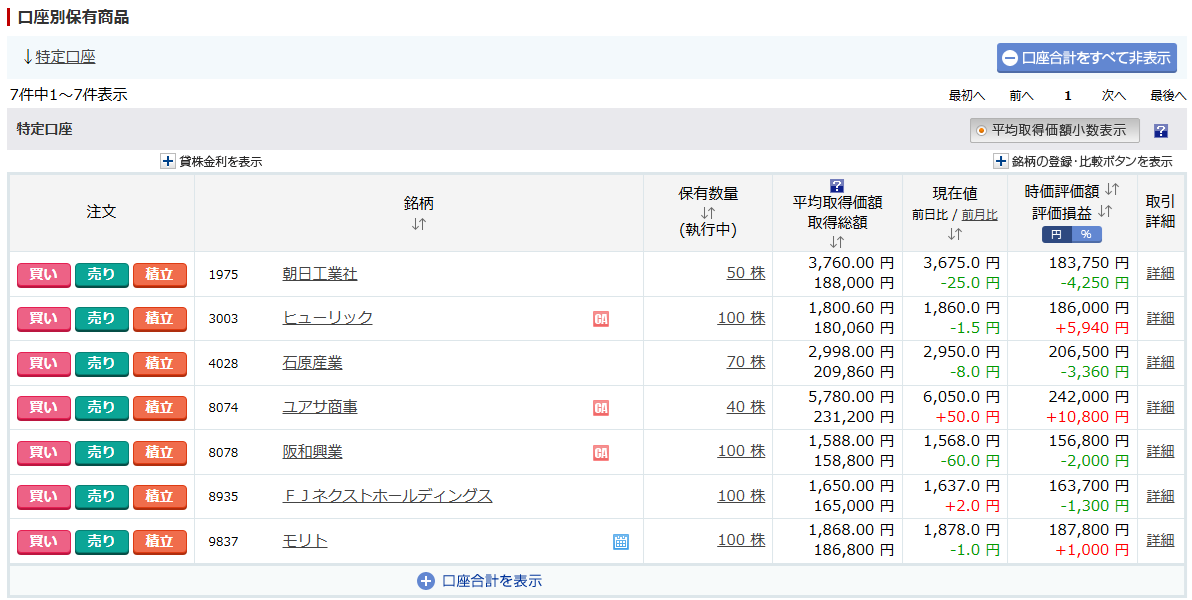Go to 最後へ page link
This screenshot has width=1192, height=600.
1167,96
